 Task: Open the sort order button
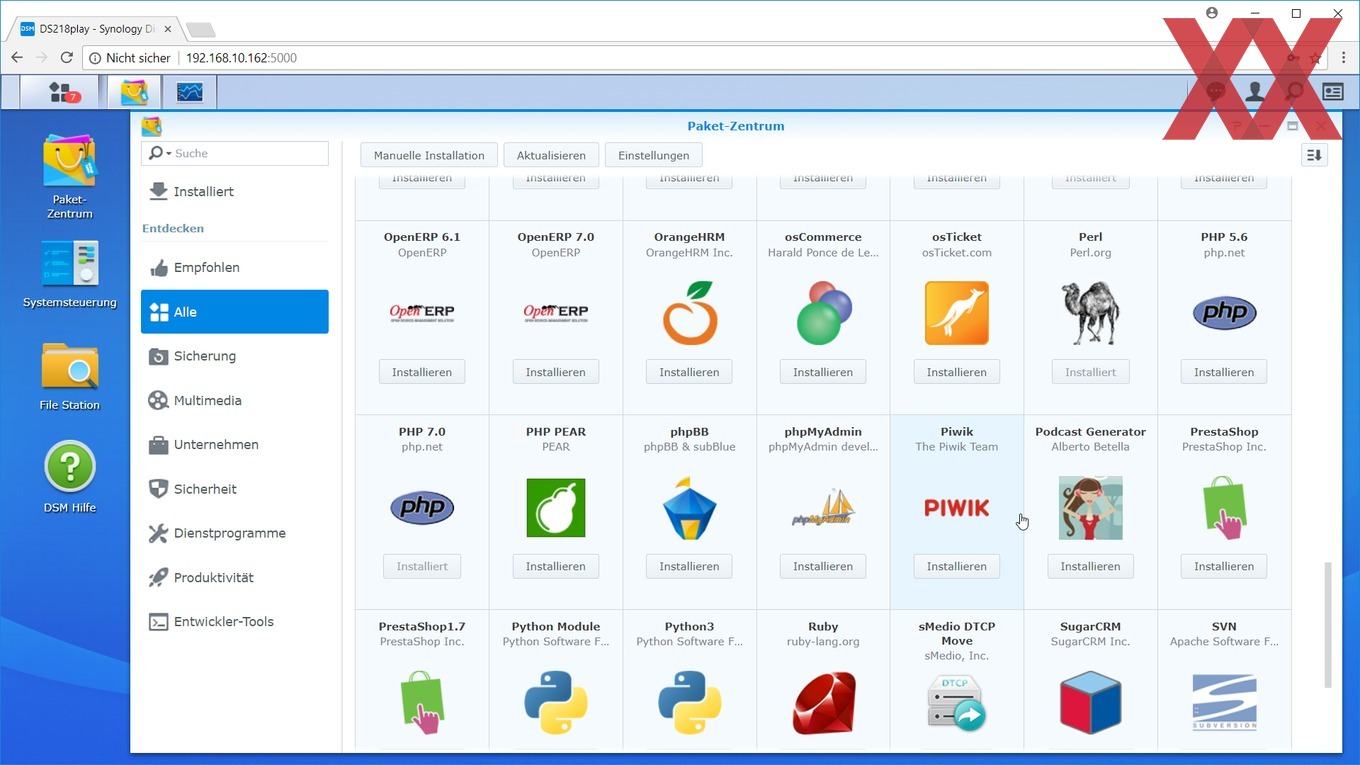[x=1314, y=155]
